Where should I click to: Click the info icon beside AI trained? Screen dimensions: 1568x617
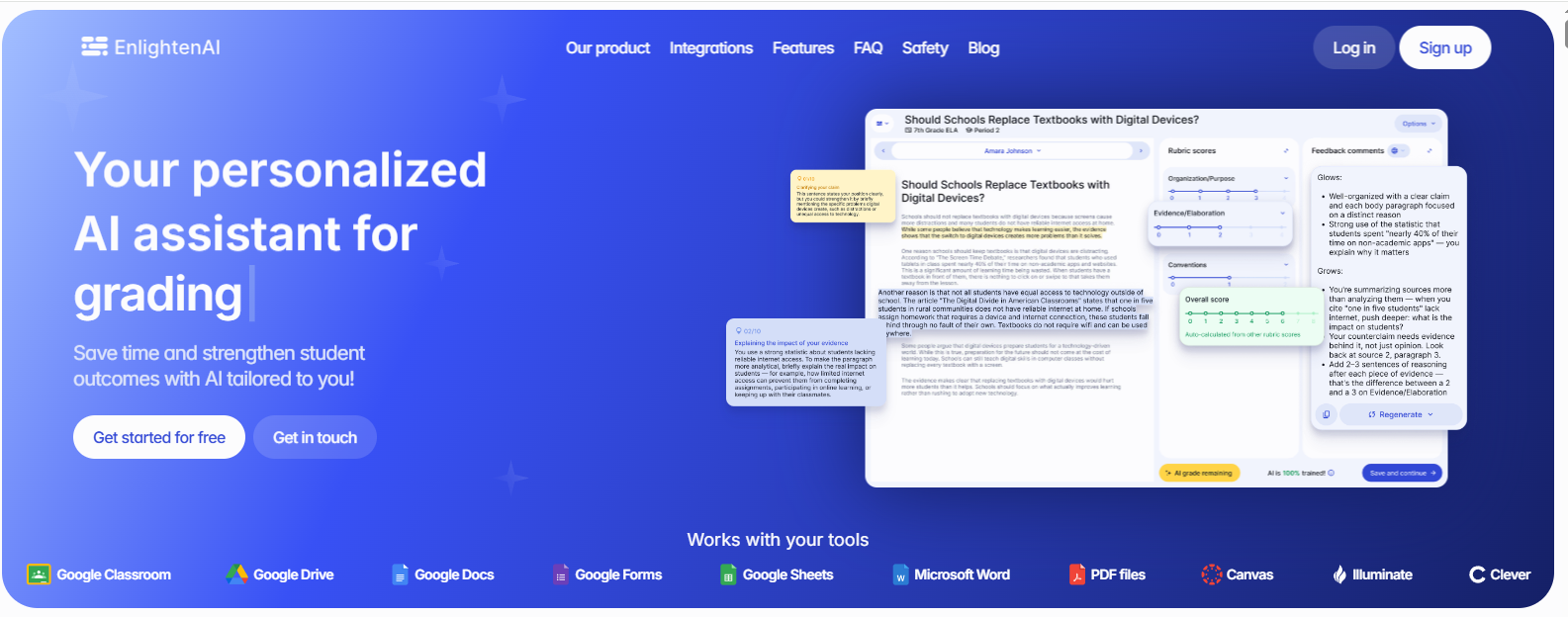tap(1332, 473)
